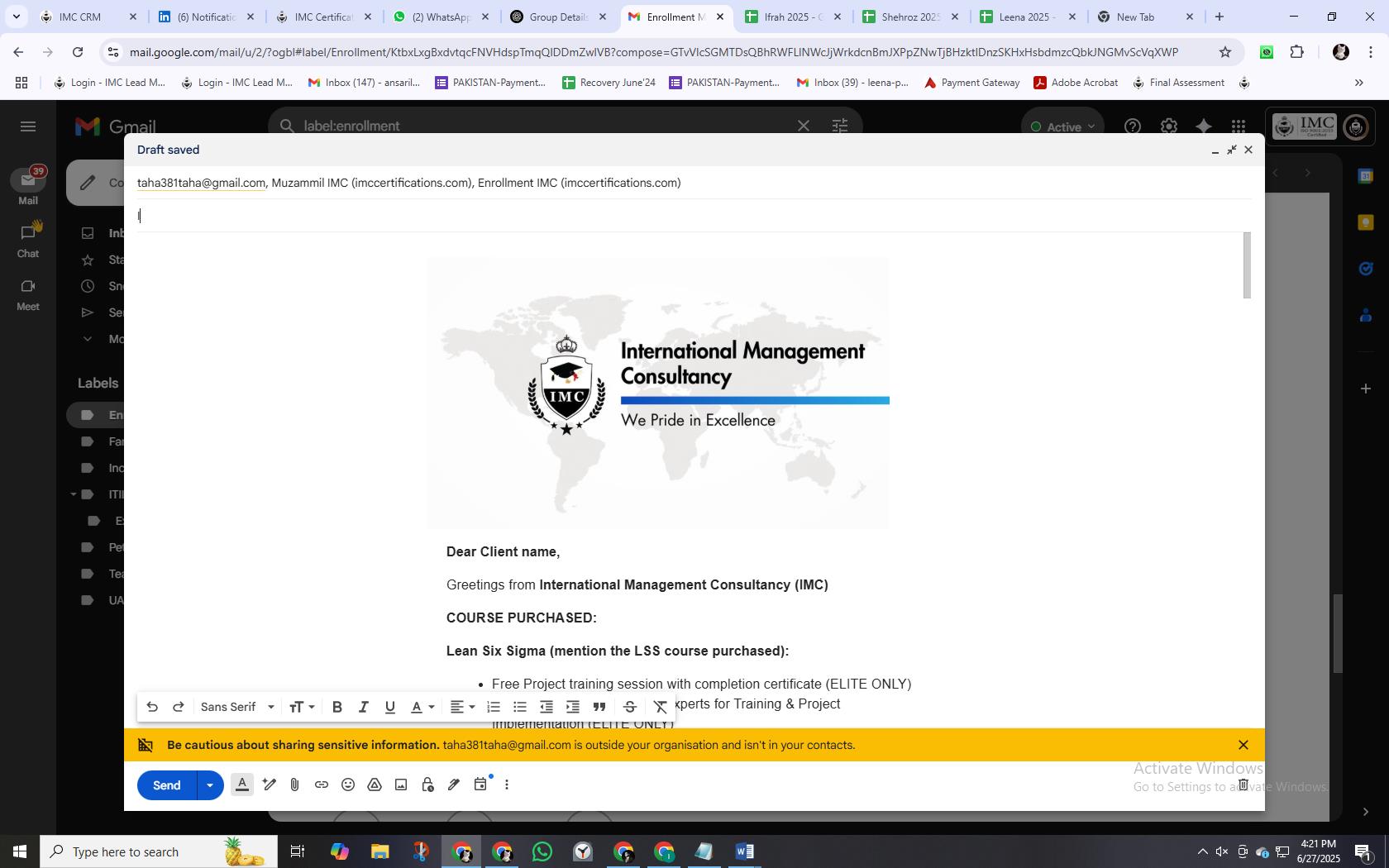
Task: Attach files with paperclip icon
Action: coord(295,785)
